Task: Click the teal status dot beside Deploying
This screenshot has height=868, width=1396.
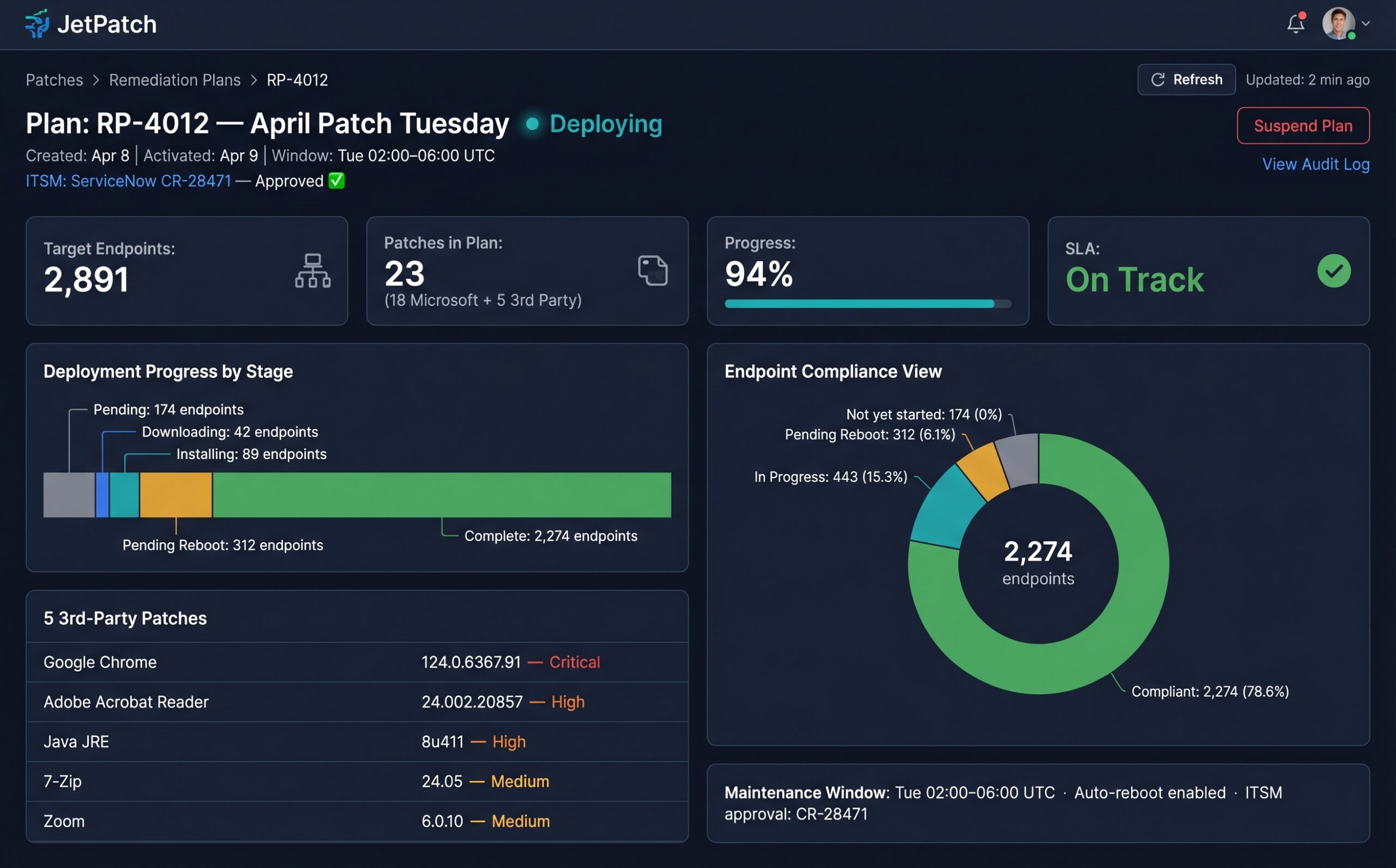Action: 532,124
